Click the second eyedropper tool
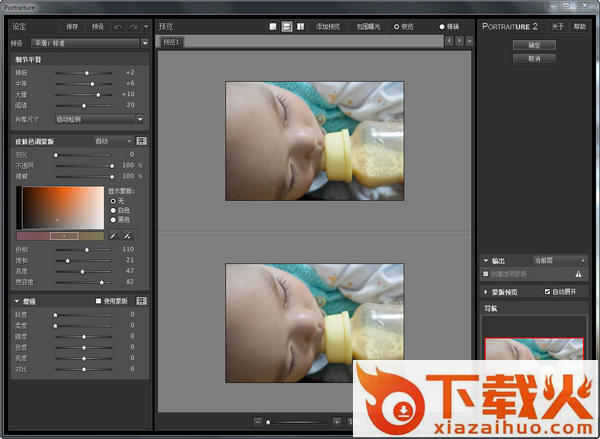600x439 pixels. click(x=128, y=235)
